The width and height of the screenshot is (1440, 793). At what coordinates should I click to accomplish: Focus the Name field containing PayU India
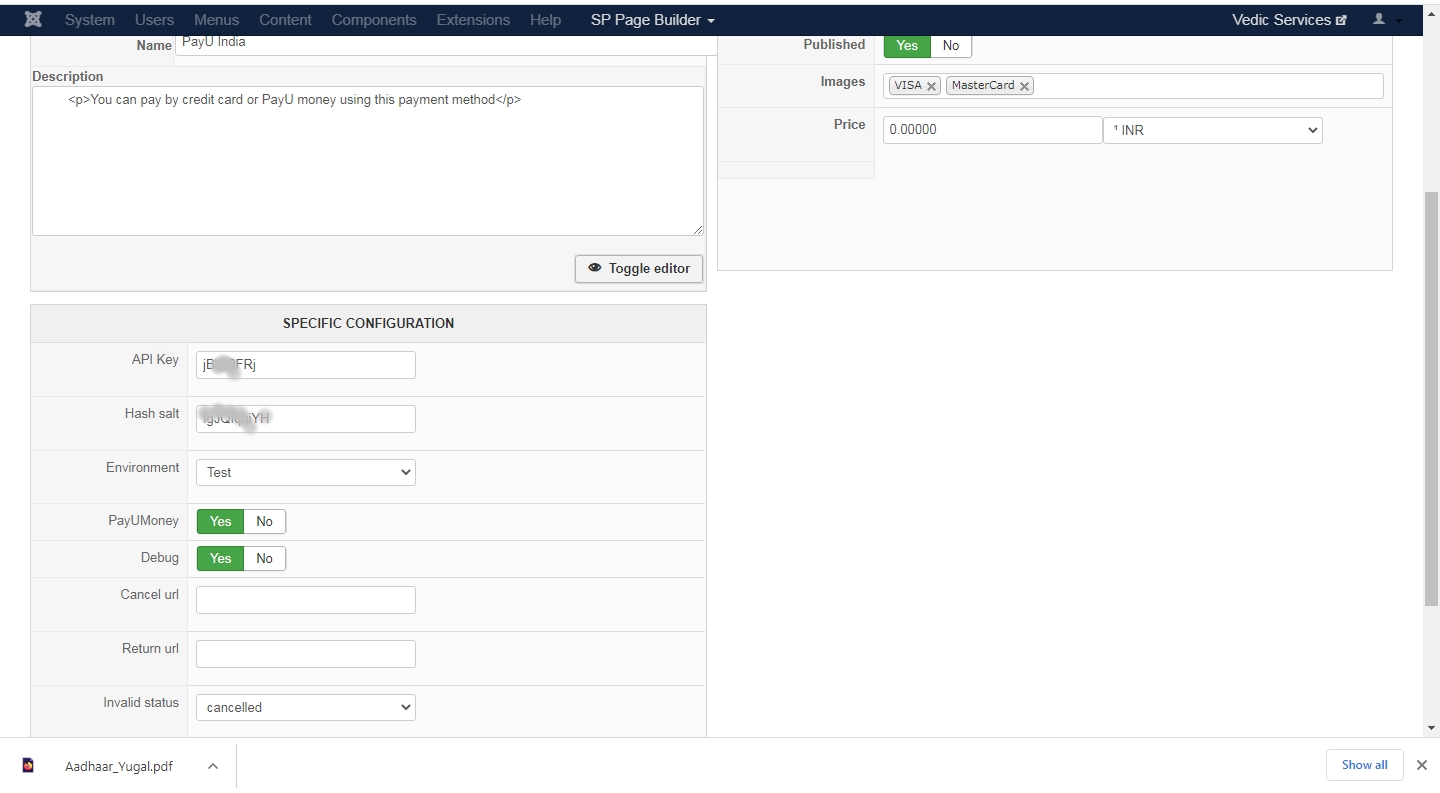(446, 44)
